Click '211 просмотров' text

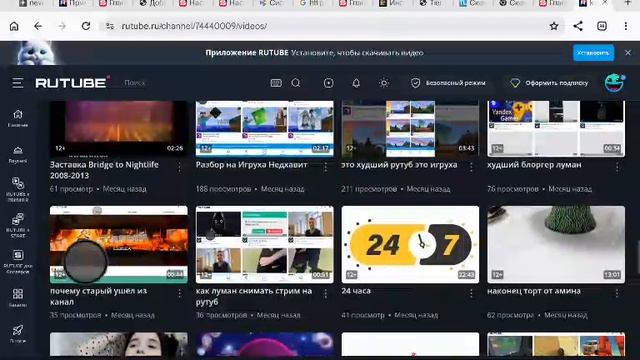369,189
